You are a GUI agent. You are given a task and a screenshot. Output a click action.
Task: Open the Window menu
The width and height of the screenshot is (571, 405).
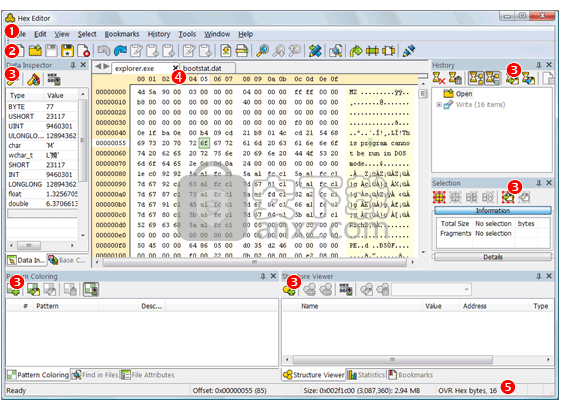pos(217,34)
